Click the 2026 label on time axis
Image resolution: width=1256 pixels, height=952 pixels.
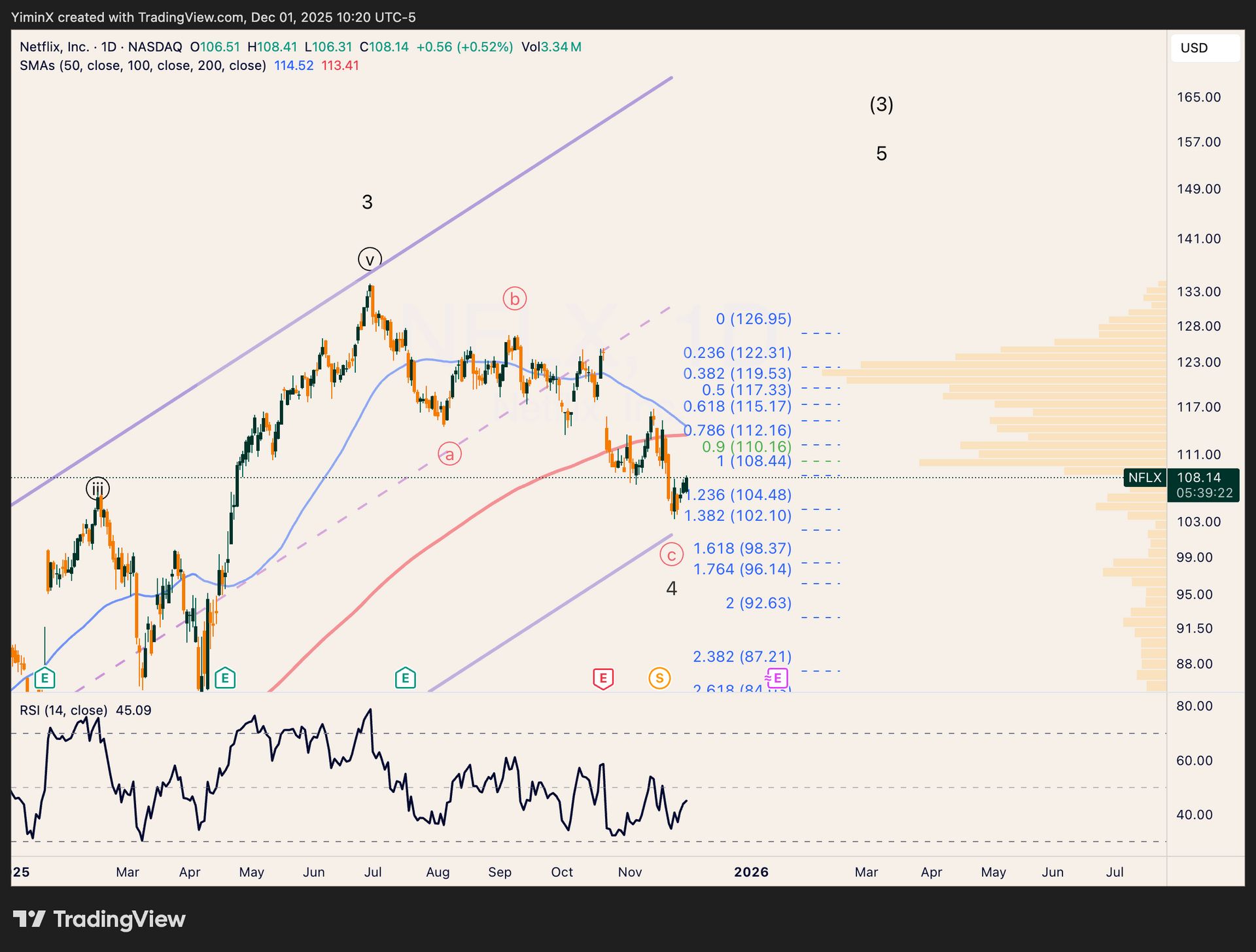[x=751, y=872]
